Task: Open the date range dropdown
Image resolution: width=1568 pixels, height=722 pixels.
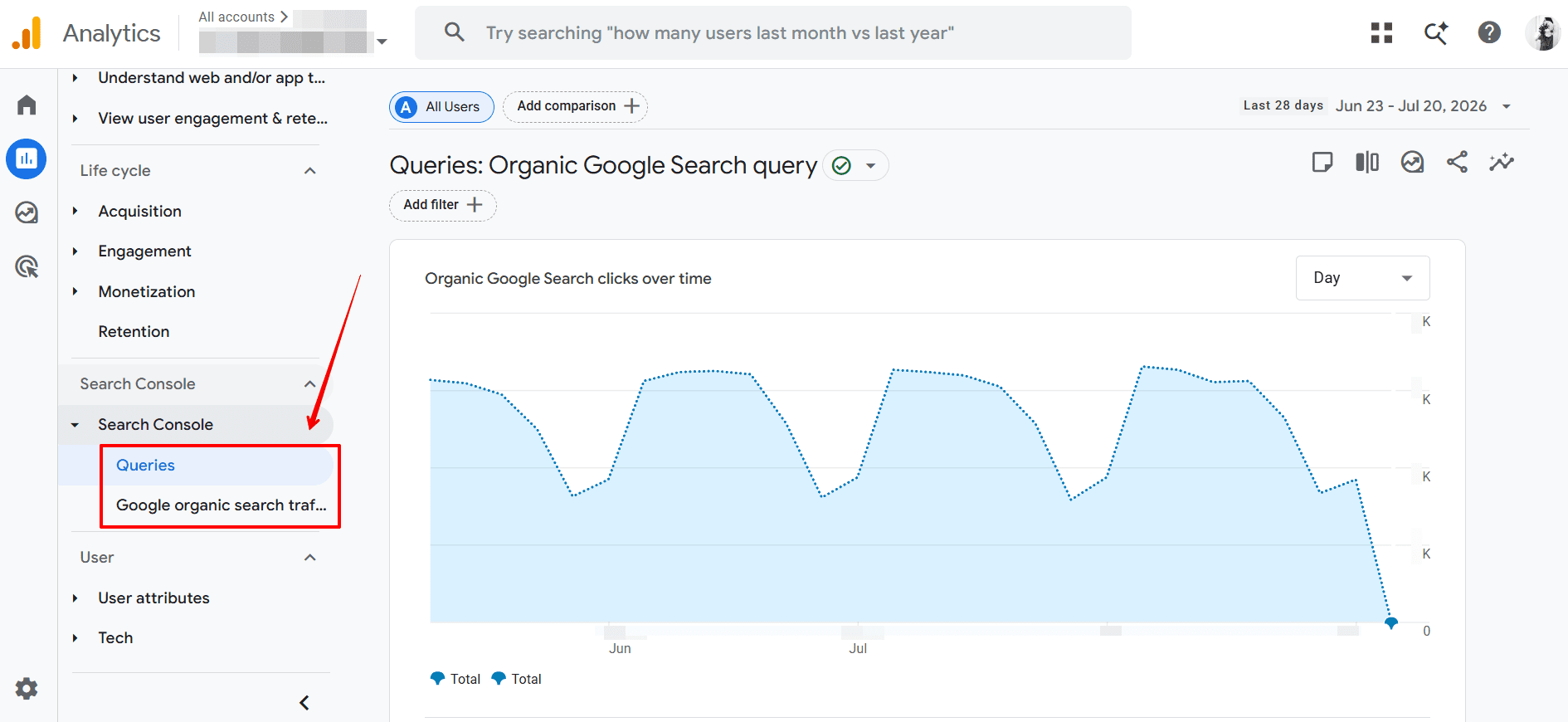Action: click(x=1507, y=106)
